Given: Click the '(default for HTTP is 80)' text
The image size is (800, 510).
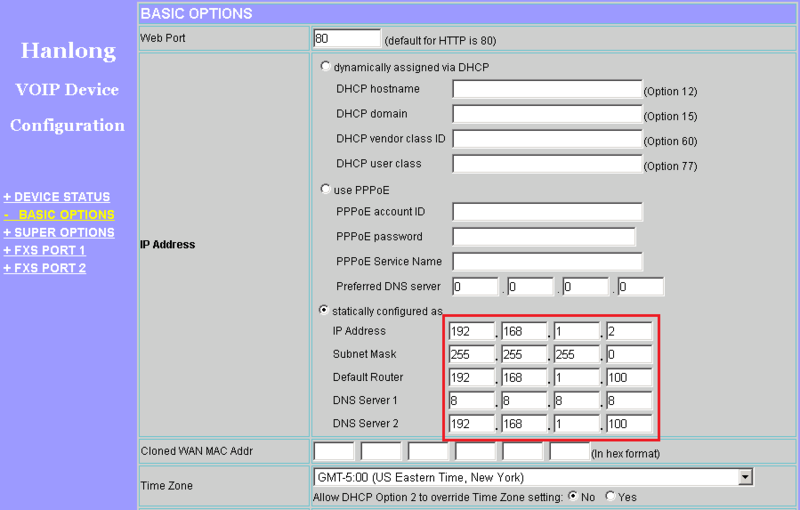Looking at the screenshot, I should (x=440, y=41).
